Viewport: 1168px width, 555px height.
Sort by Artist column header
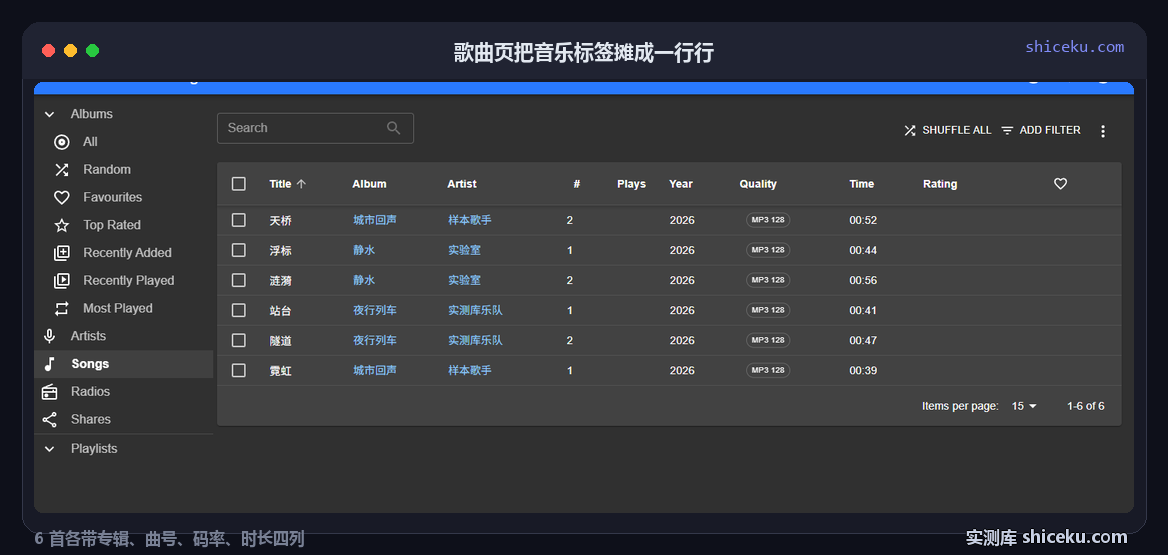pos(462,184)
